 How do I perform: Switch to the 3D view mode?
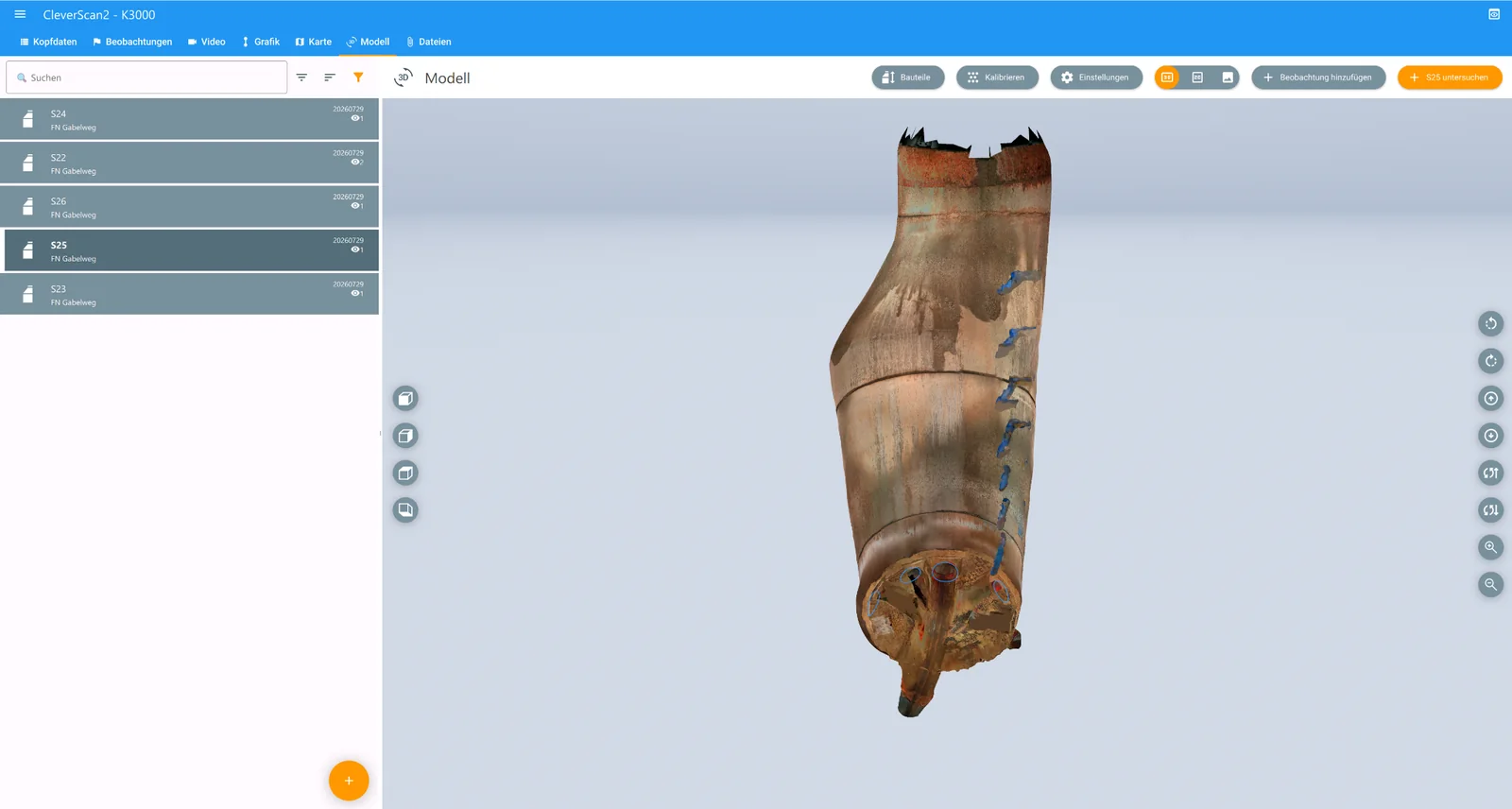tap(1167, 77)
